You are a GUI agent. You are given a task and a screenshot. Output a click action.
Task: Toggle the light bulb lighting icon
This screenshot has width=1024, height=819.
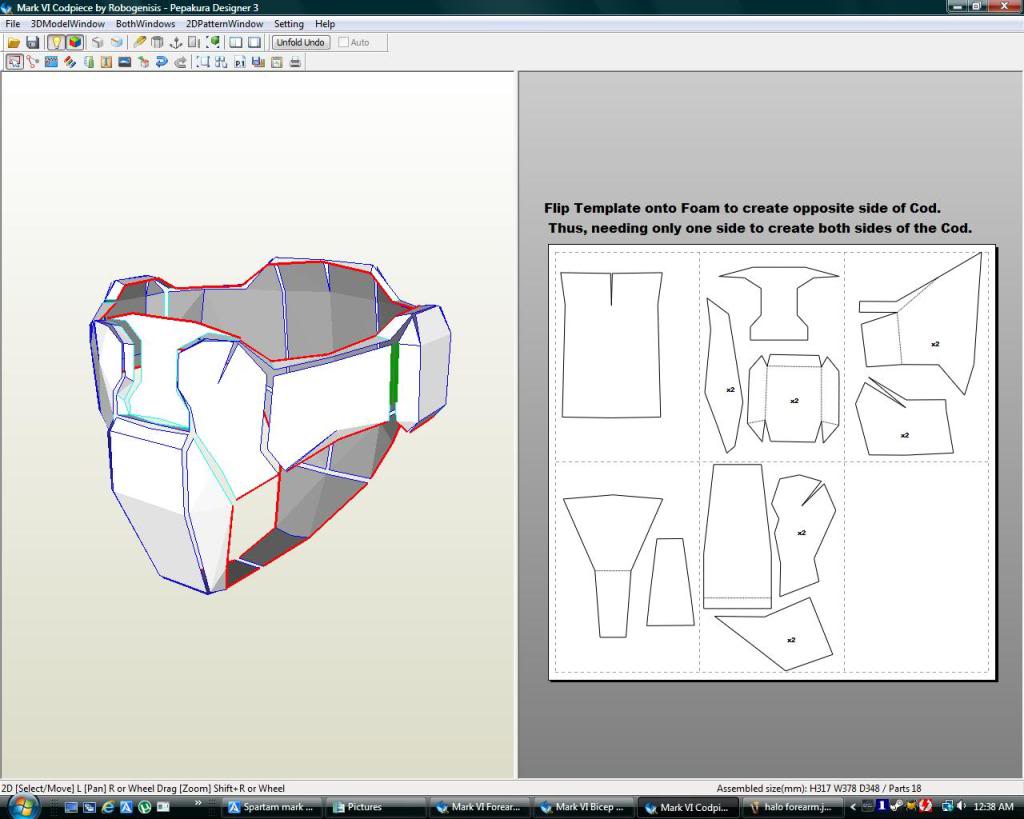point(56,43)
